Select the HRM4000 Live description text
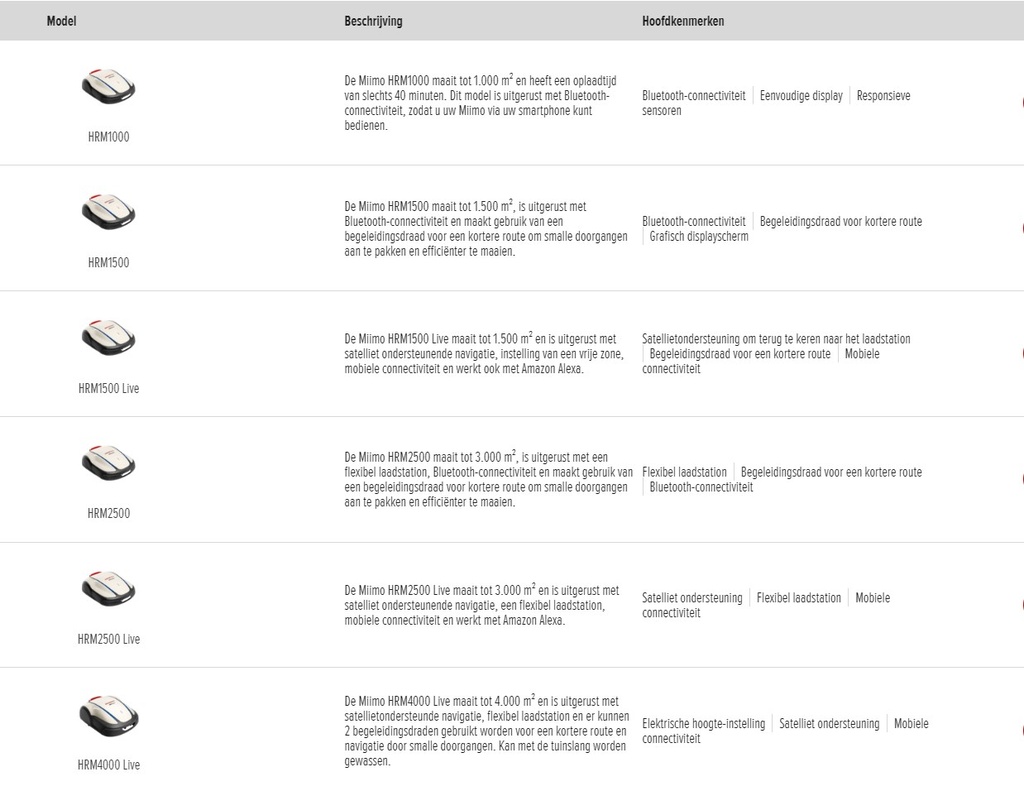The height and width of the screenshot is (791, 1024). 487,731
